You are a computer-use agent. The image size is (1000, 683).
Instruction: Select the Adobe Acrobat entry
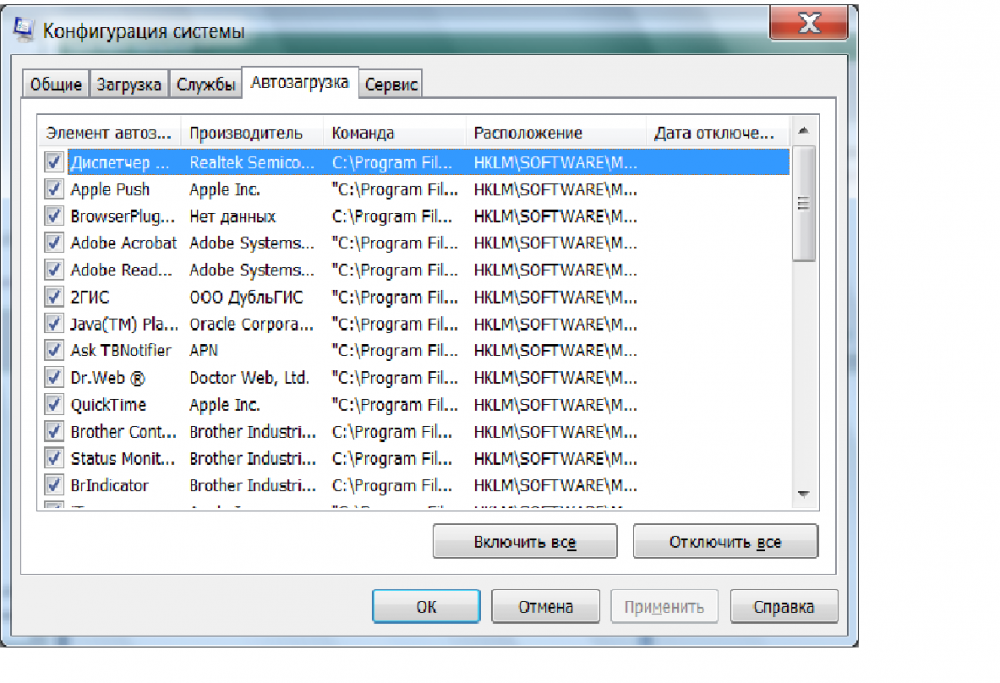pyautogui.click(x=123, y=243)
